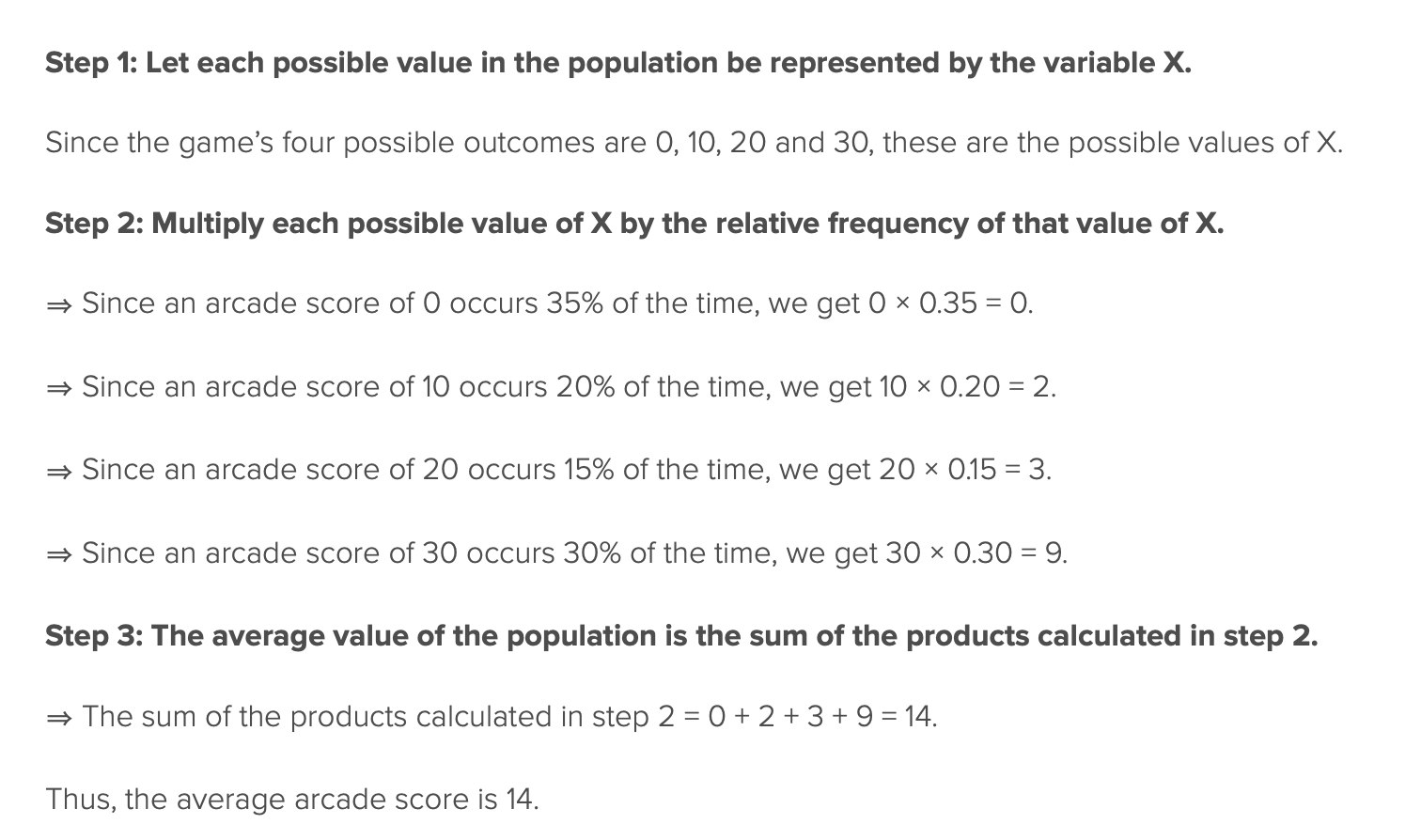The image size is (1421, 840).
Task: Click the "10 × 0.20 = 2" calculation
Action: coord(966,387)
